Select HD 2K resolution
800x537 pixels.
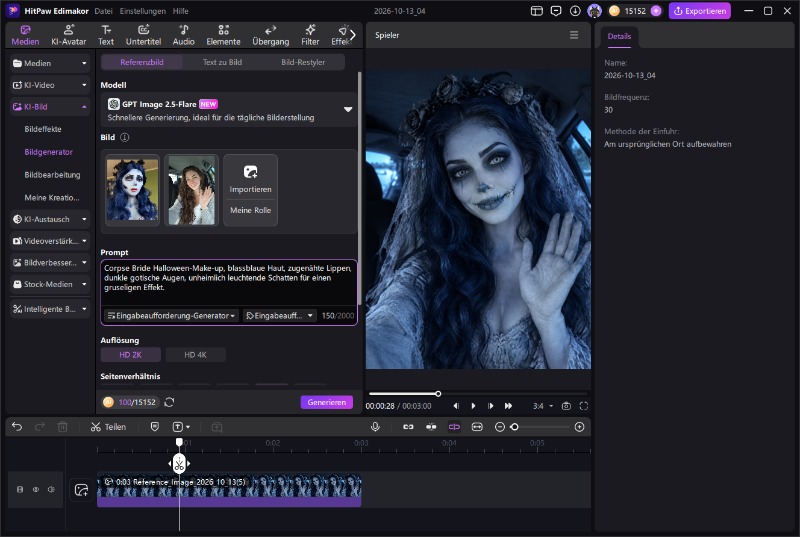pos(131,355)
